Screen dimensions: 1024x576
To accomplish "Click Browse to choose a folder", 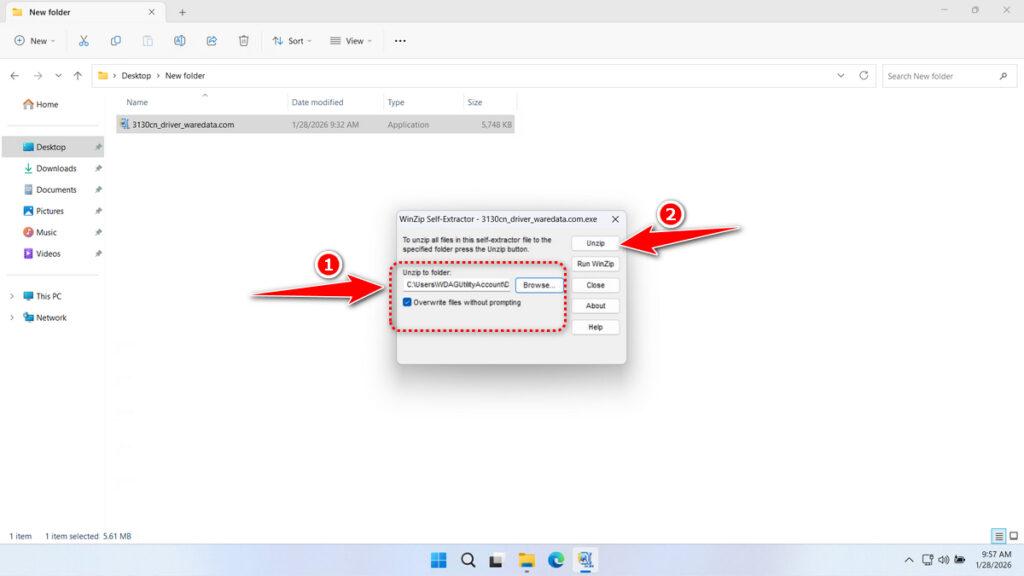I will point(539,284).
